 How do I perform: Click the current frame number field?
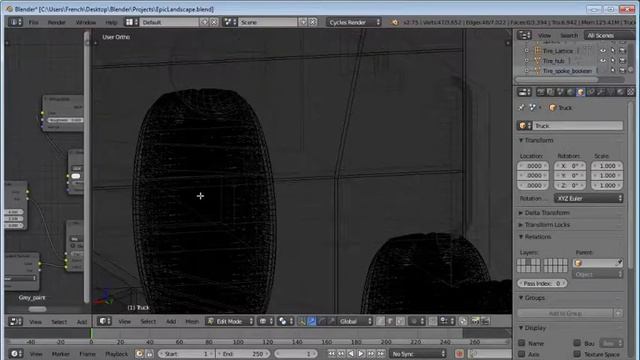(x=296, y=353)
